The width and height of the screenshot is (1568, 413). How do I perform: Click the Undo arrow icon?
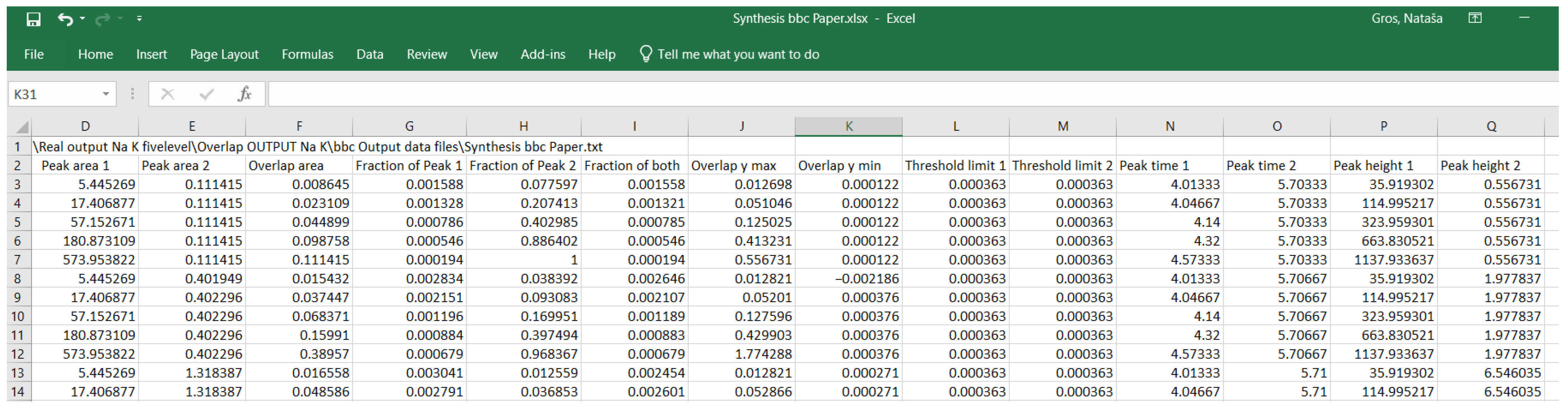point(64,20)
